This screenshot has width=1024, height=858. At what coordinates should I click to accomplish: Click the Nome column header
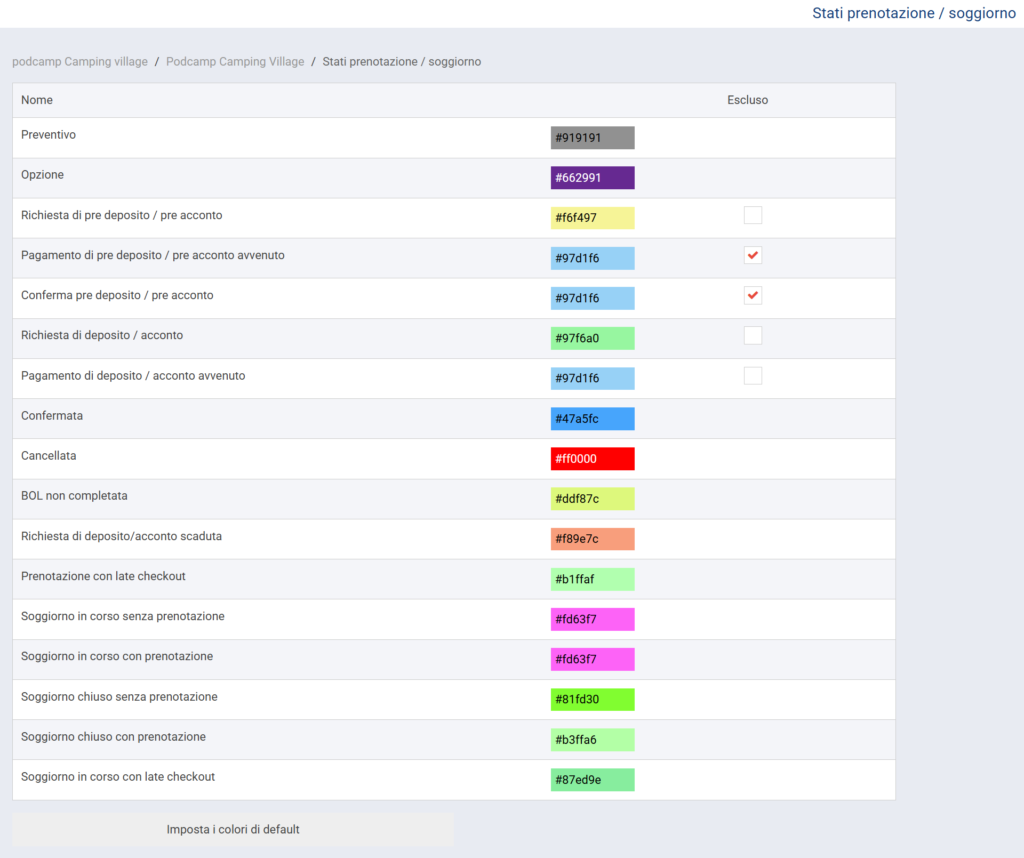[x=37, y=100]
